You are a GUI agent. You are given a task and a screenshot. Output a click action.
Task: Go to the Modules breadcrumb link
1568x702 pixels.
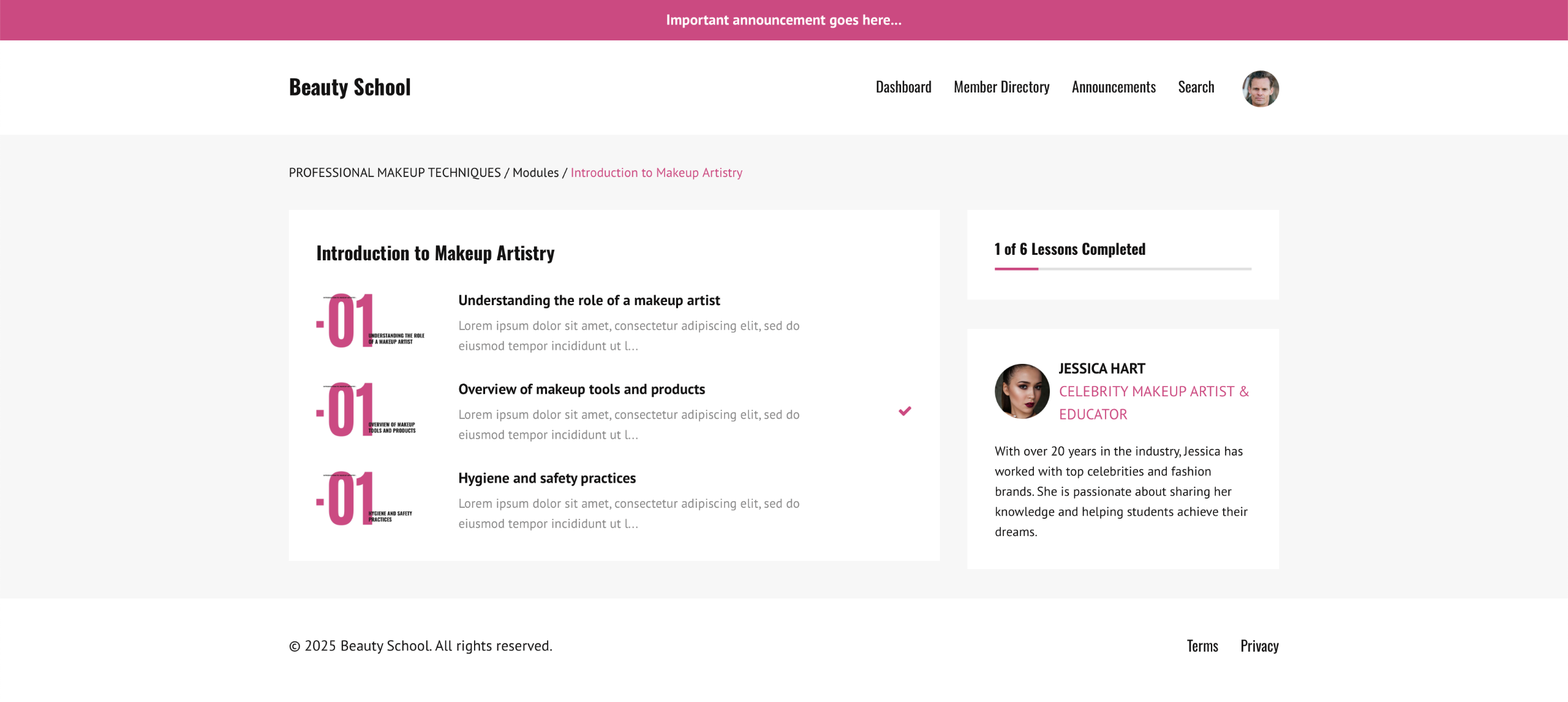(x=535, y=173)
